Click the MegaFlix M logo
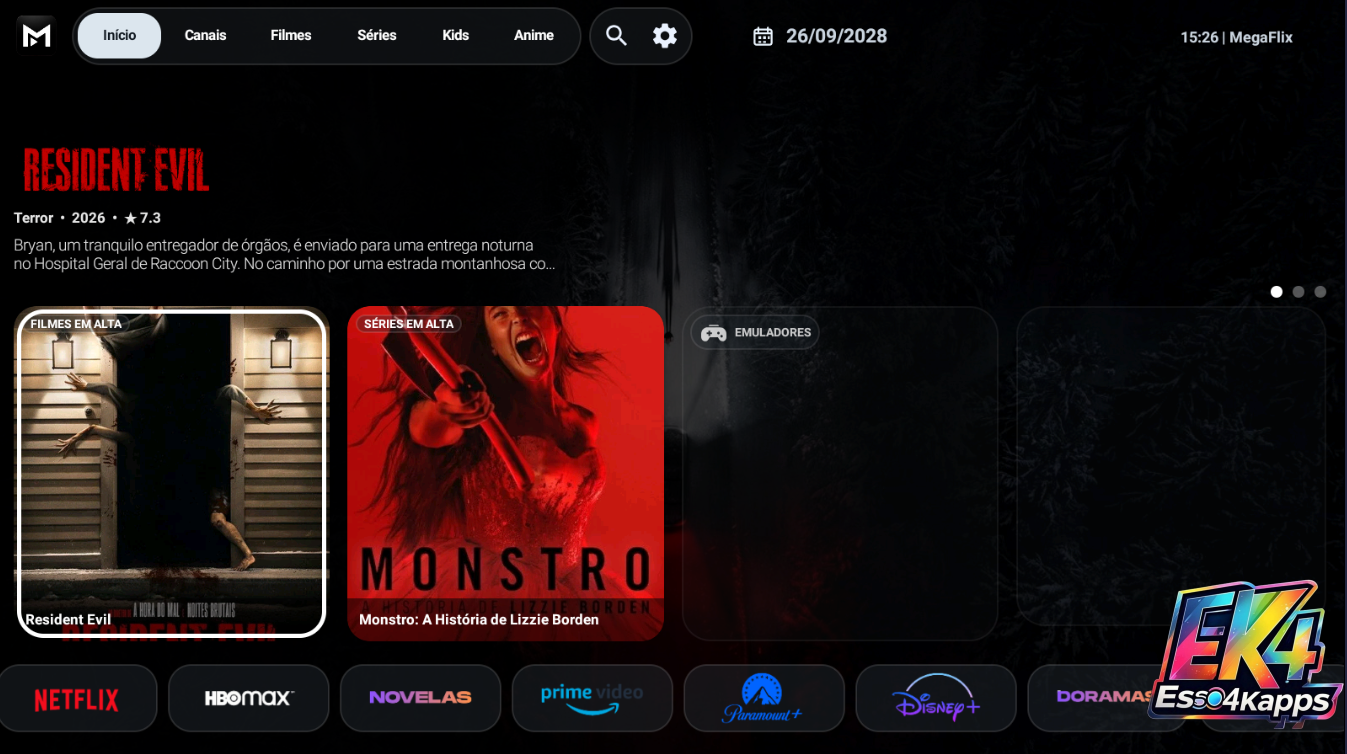 [37, 36]
